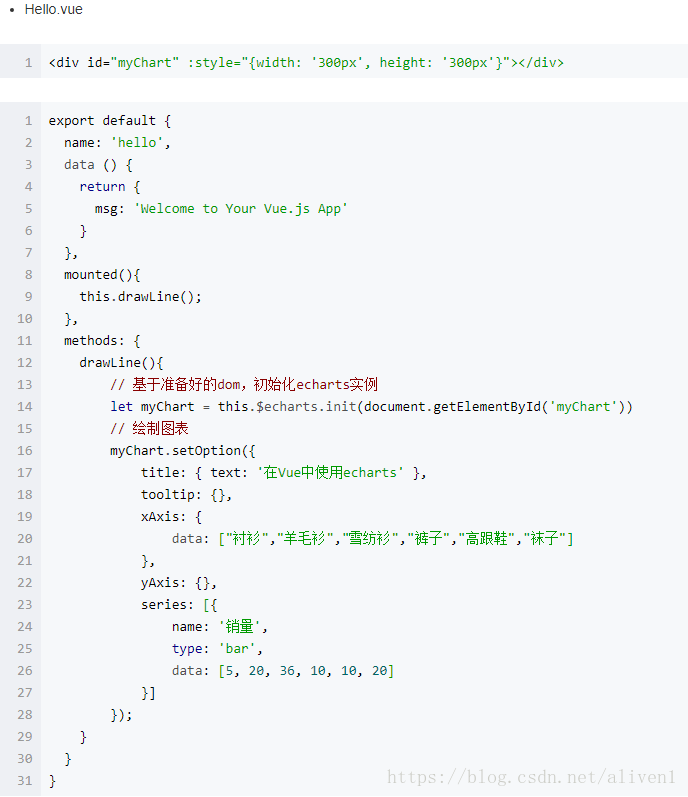Click the 'methods: {' code line
Image resolution: width=688 pixels, height=797 pixels.
[x=102, y=341]
